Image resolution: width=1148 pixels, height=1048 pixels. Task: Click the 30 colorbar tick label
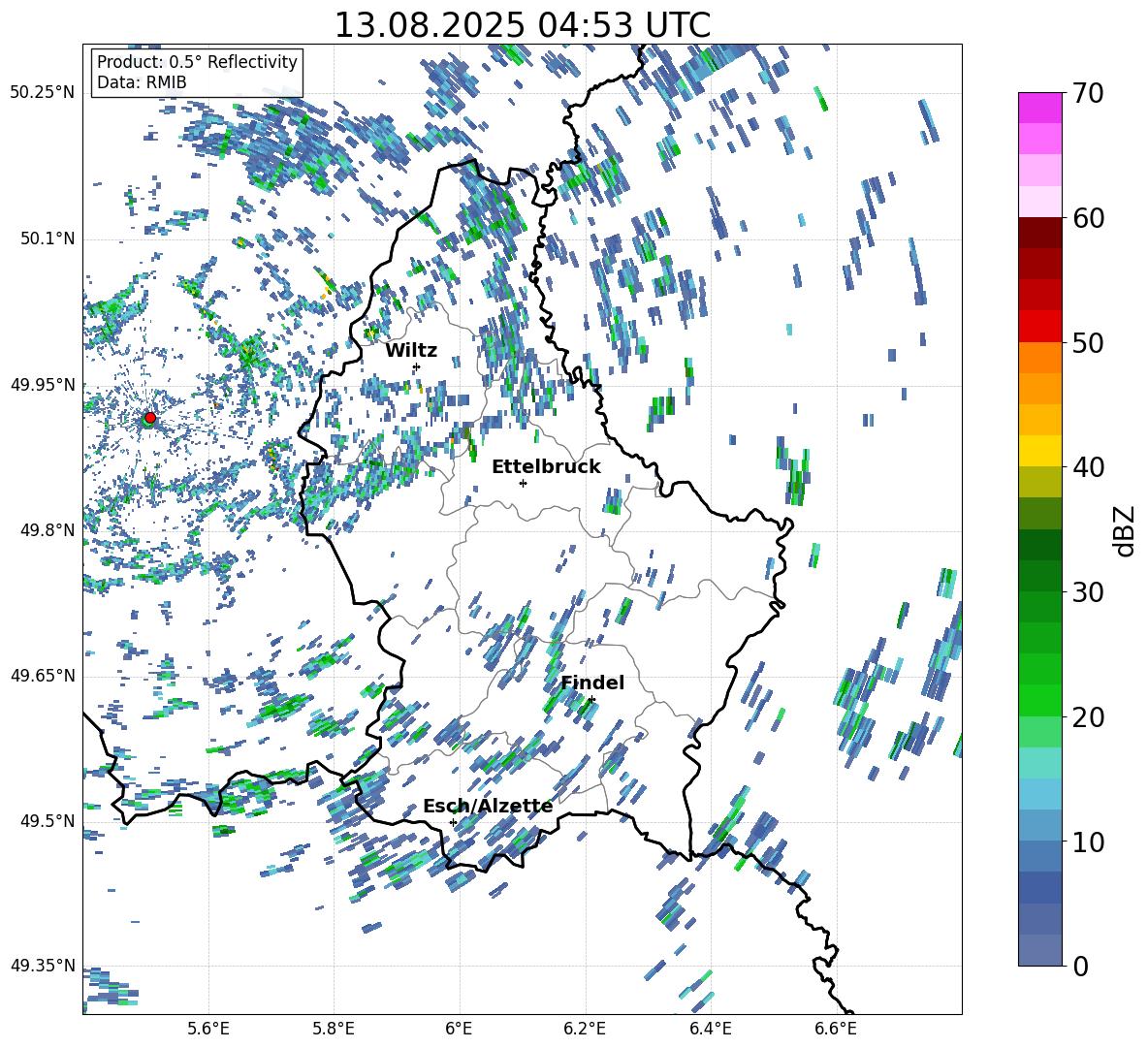coord(1088,591)
